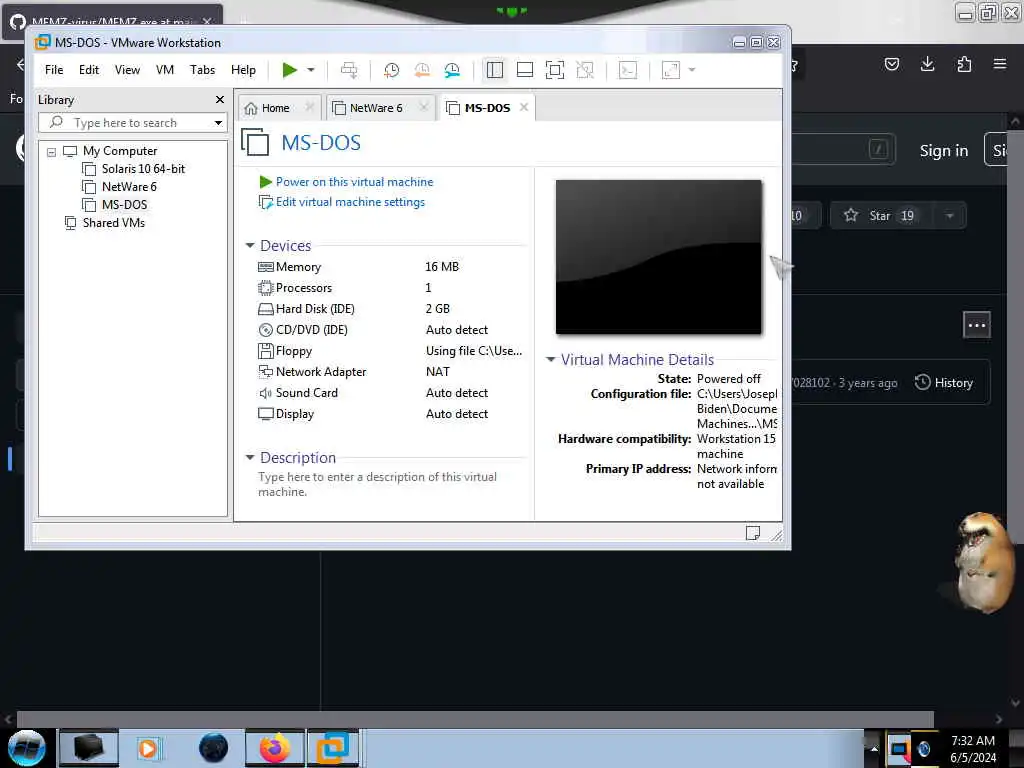The image size is (1024, 768).
Task: Click the green Power On toolbar button
Action: point(289,70)
